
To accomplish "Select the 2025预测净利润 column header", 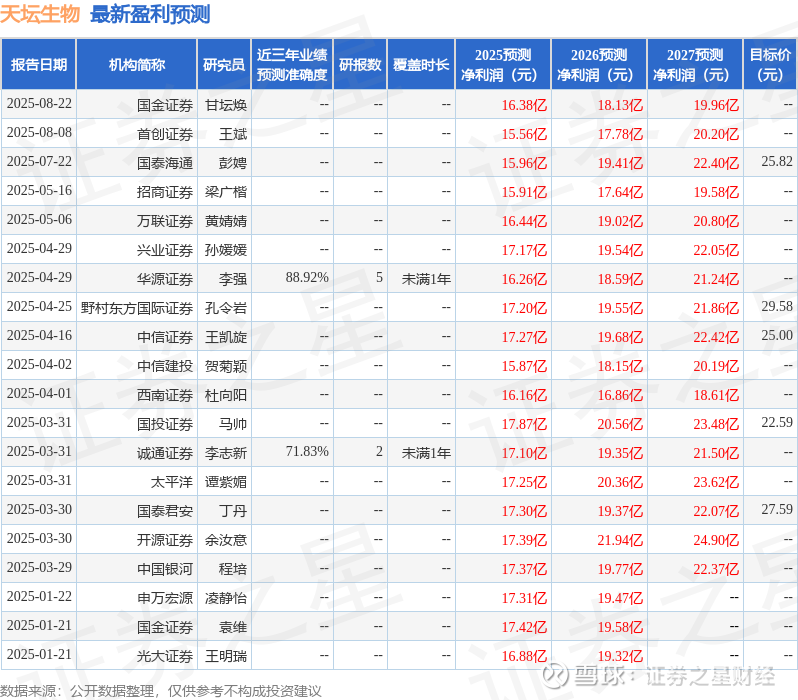I will tap(503, 65).
